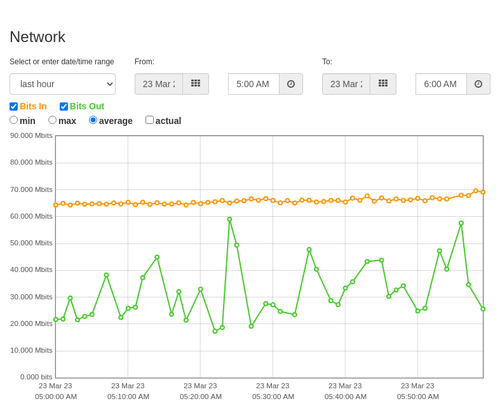
Task: Click the '05:10:00 AM' x-axis label
Action: click(128, 397)
